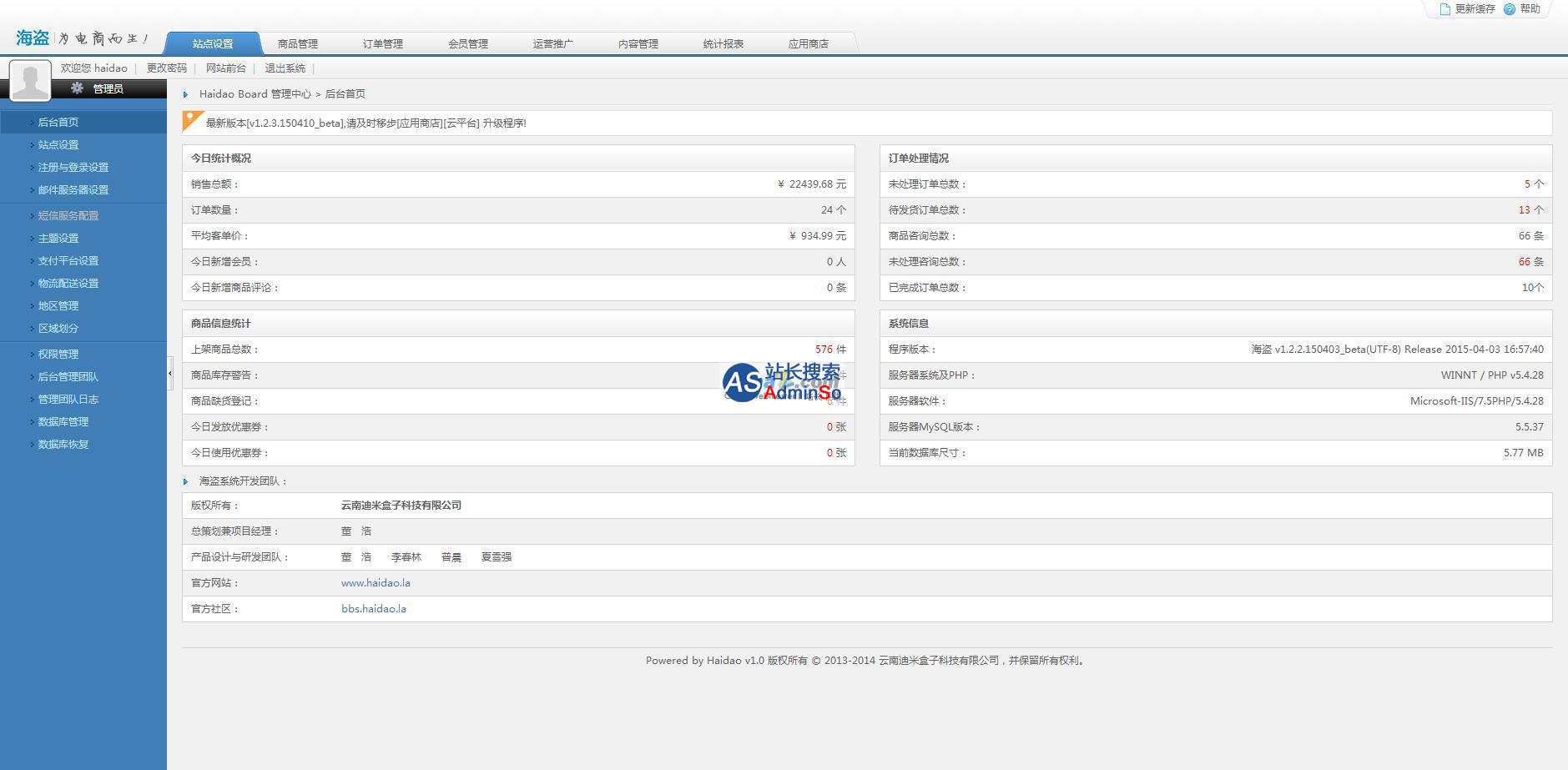Screen dimensions: 1568x770
Task: Collapse the sidebar with the arrow handle
Action: click(x=170, y=373)
